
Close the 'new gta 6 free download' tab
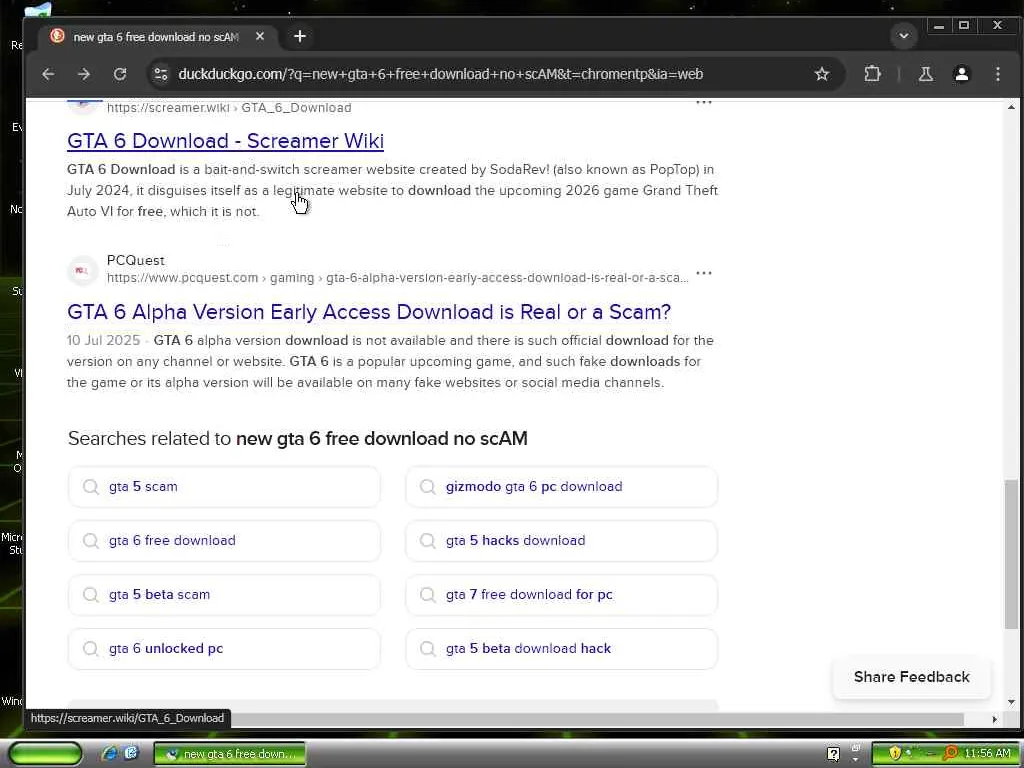click(x=260, y=37)
